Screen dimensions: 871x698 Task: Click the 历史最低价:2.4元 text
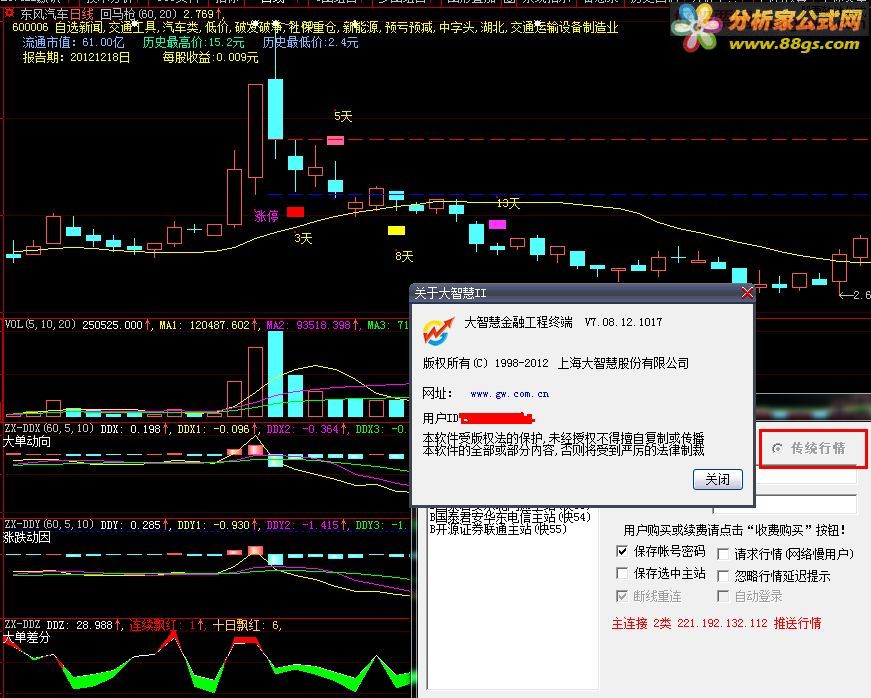[x=311, y=42]
